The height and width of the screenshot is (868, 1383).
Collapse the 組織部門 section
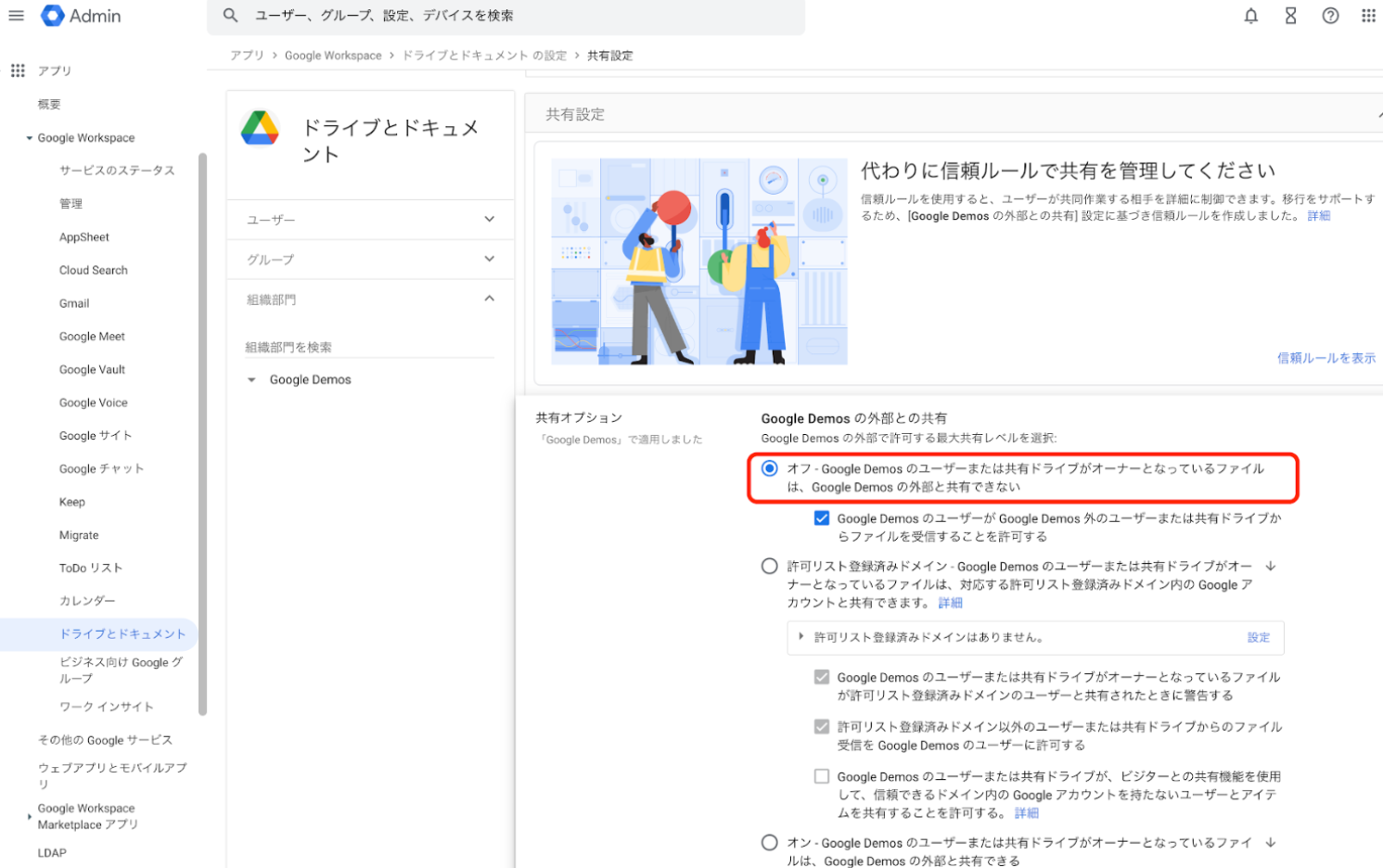point(489,300)
